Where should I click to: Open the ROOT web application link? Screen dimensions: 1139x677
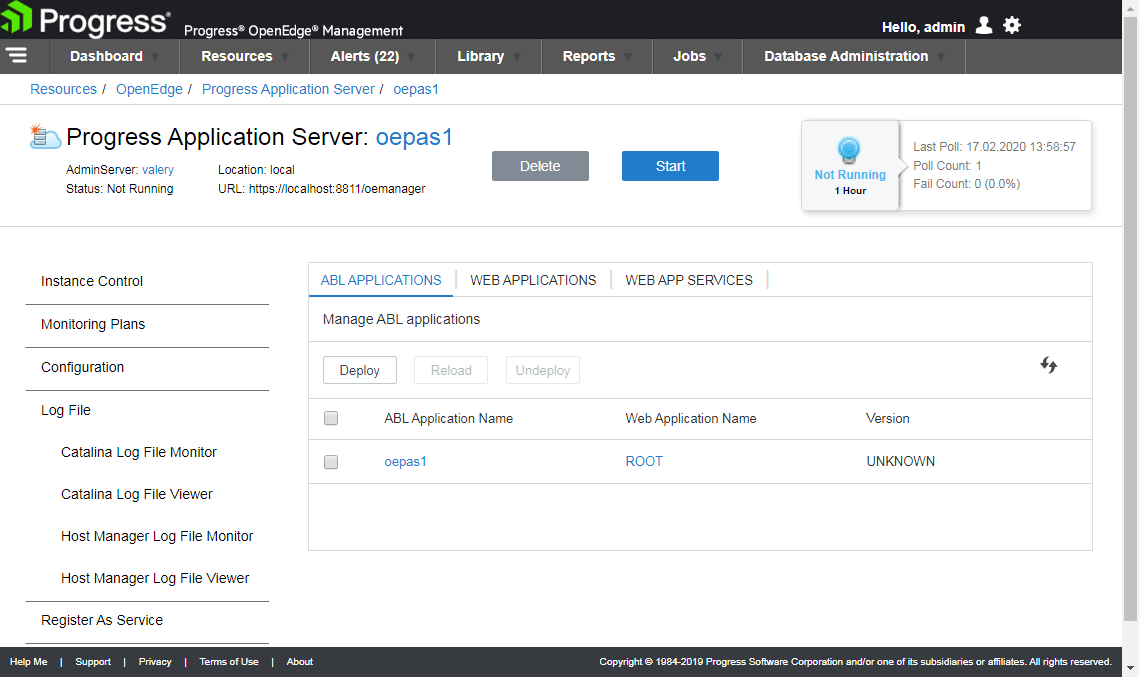(644, 461)
